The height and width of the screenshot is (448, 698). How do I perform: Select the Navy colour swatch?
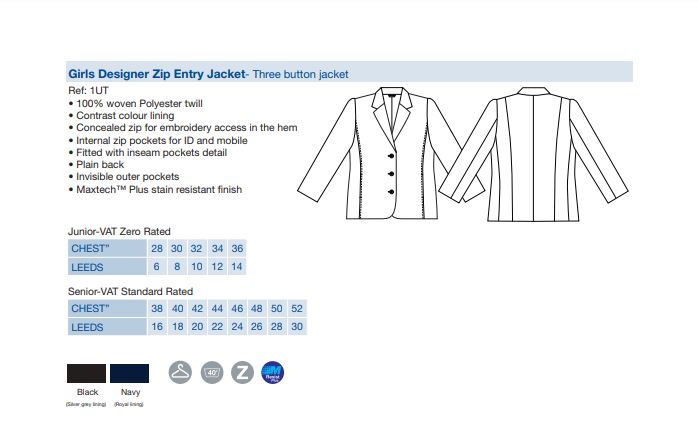point(130,373)
